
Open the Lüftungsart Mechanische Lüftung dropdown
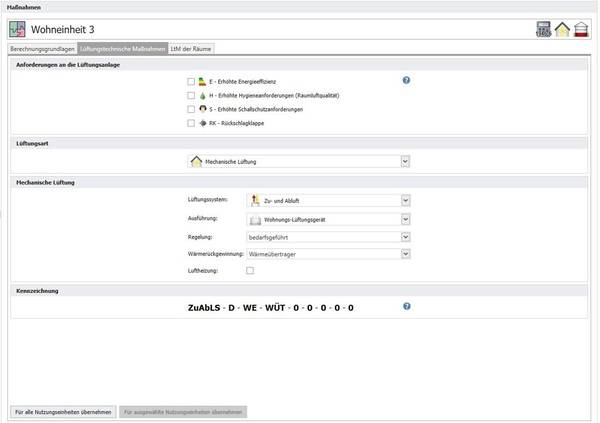coord(404,161)
